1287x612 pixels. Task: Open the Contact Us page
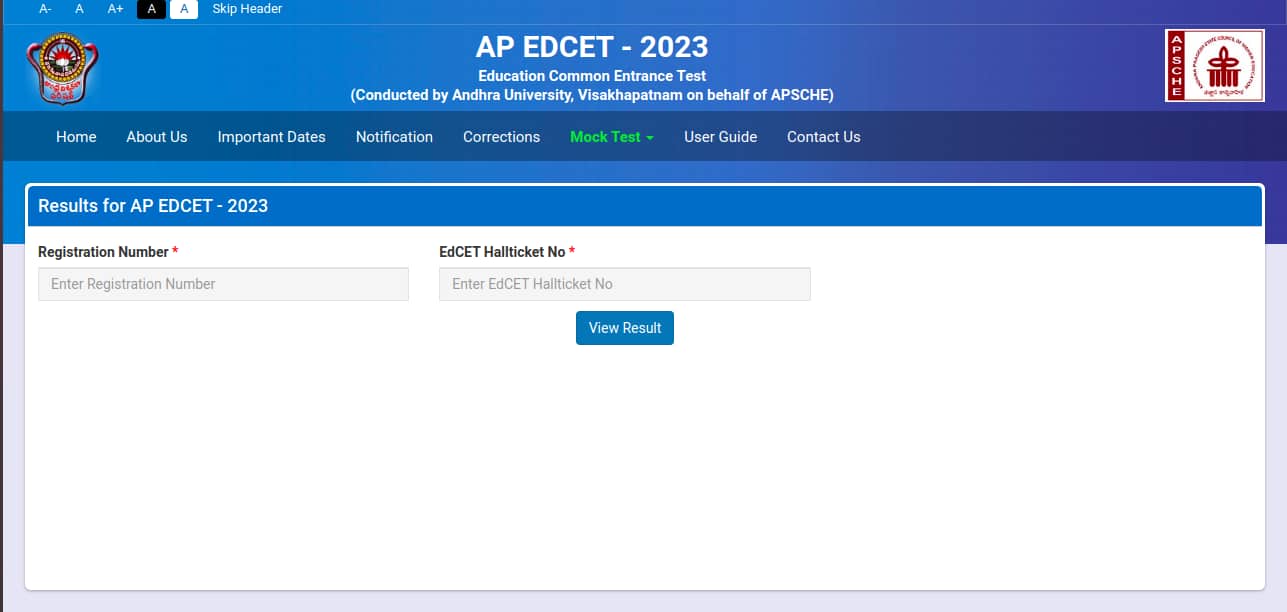(x=823, y=137)
